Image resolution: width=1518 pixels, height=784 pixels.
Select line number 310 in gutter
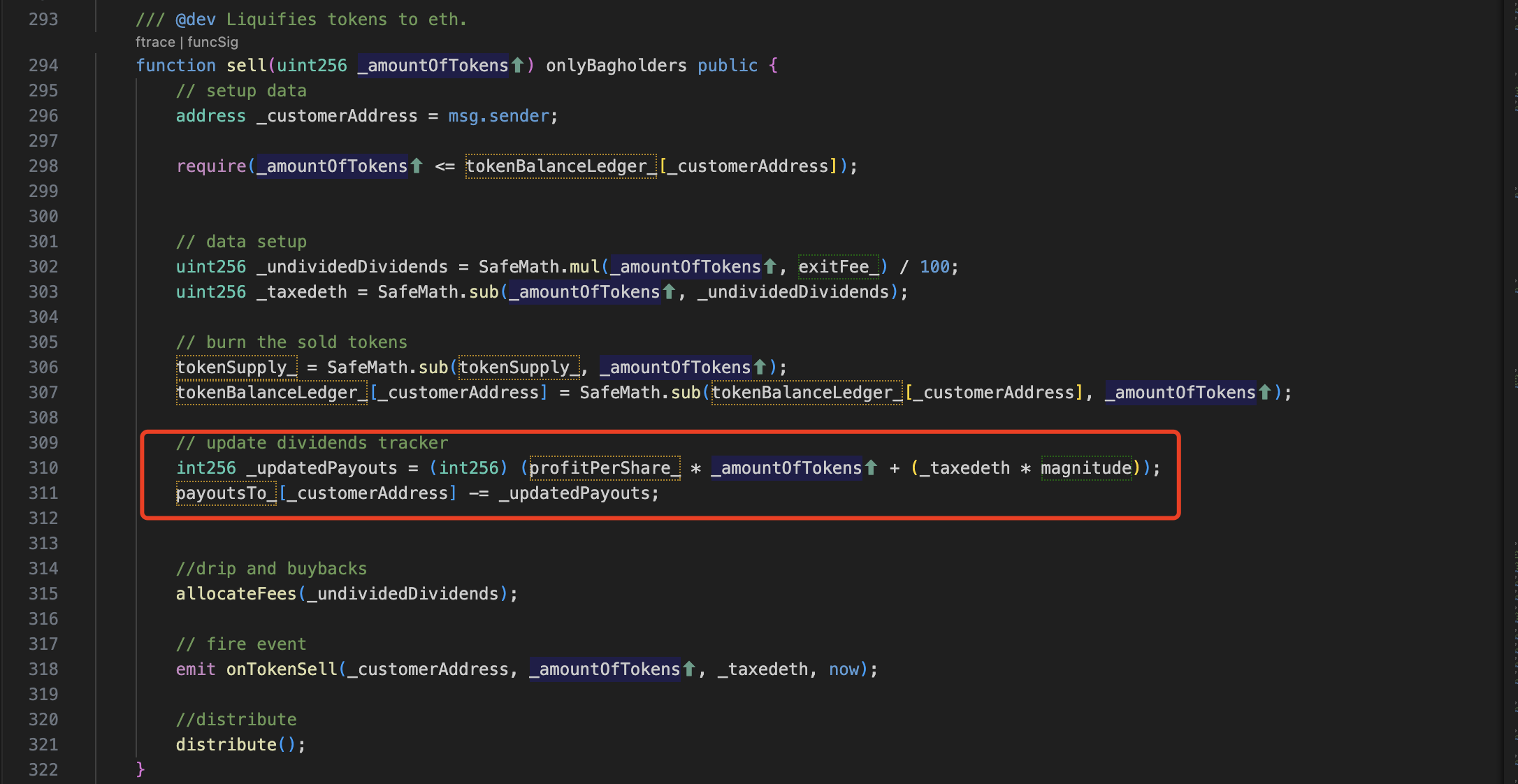click(x=43, y=468)
